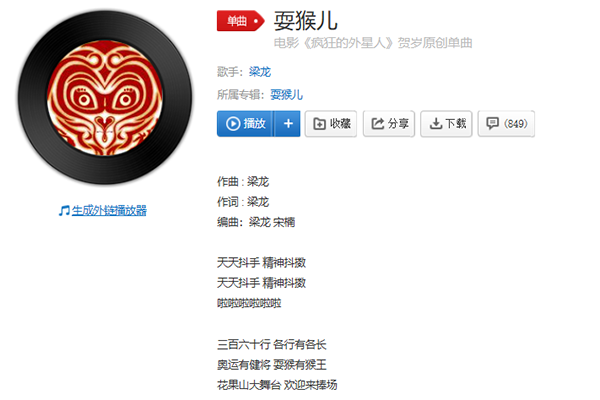The width and height of the screenshot is (600, 400).
Task: Open the comments bubble showing (849)
Action: pyautogui.click(x=506, y=124)
